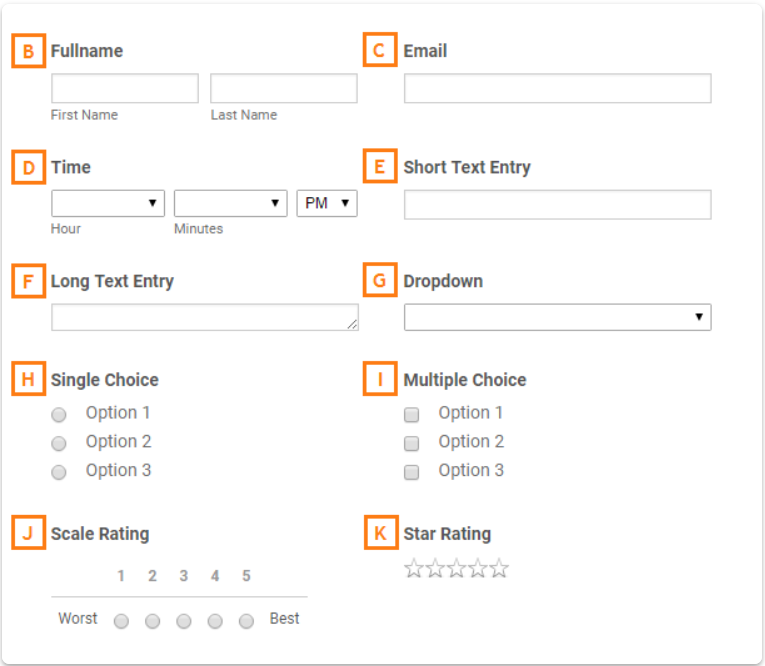
Task: Click inside the Long Text Entry textarea
Action: [204, 317]
